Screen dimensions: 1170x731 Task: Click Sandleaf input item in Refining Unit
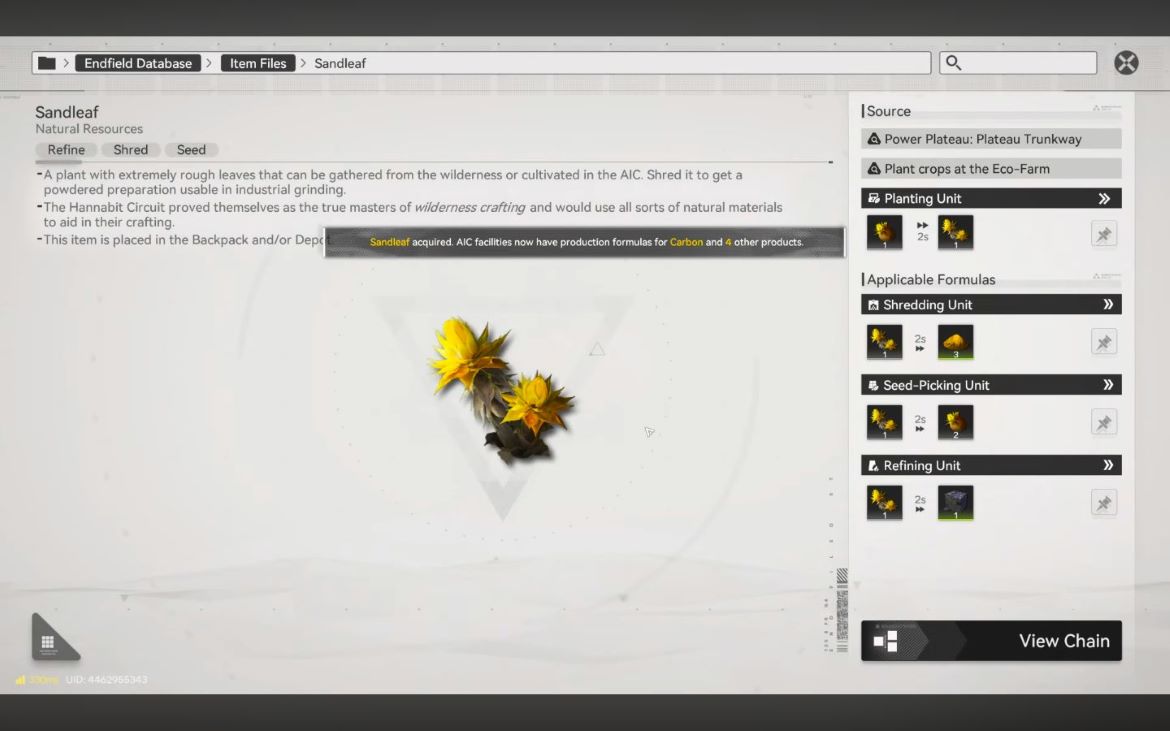pyautogui.click(x=884, y=503)
